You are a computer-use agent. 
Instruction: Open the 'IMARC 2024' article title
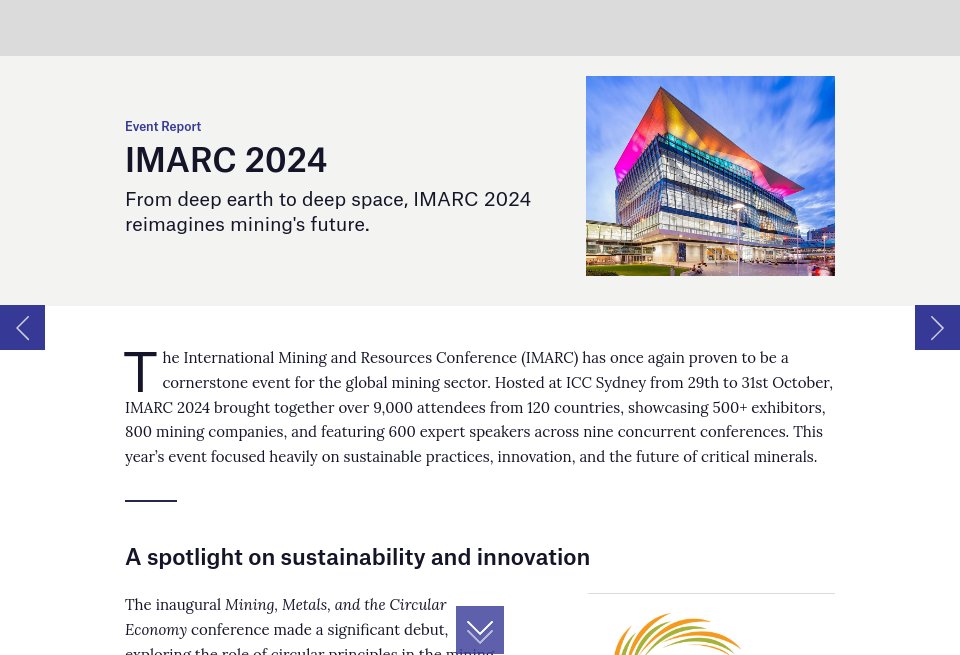tap(226, 159)
